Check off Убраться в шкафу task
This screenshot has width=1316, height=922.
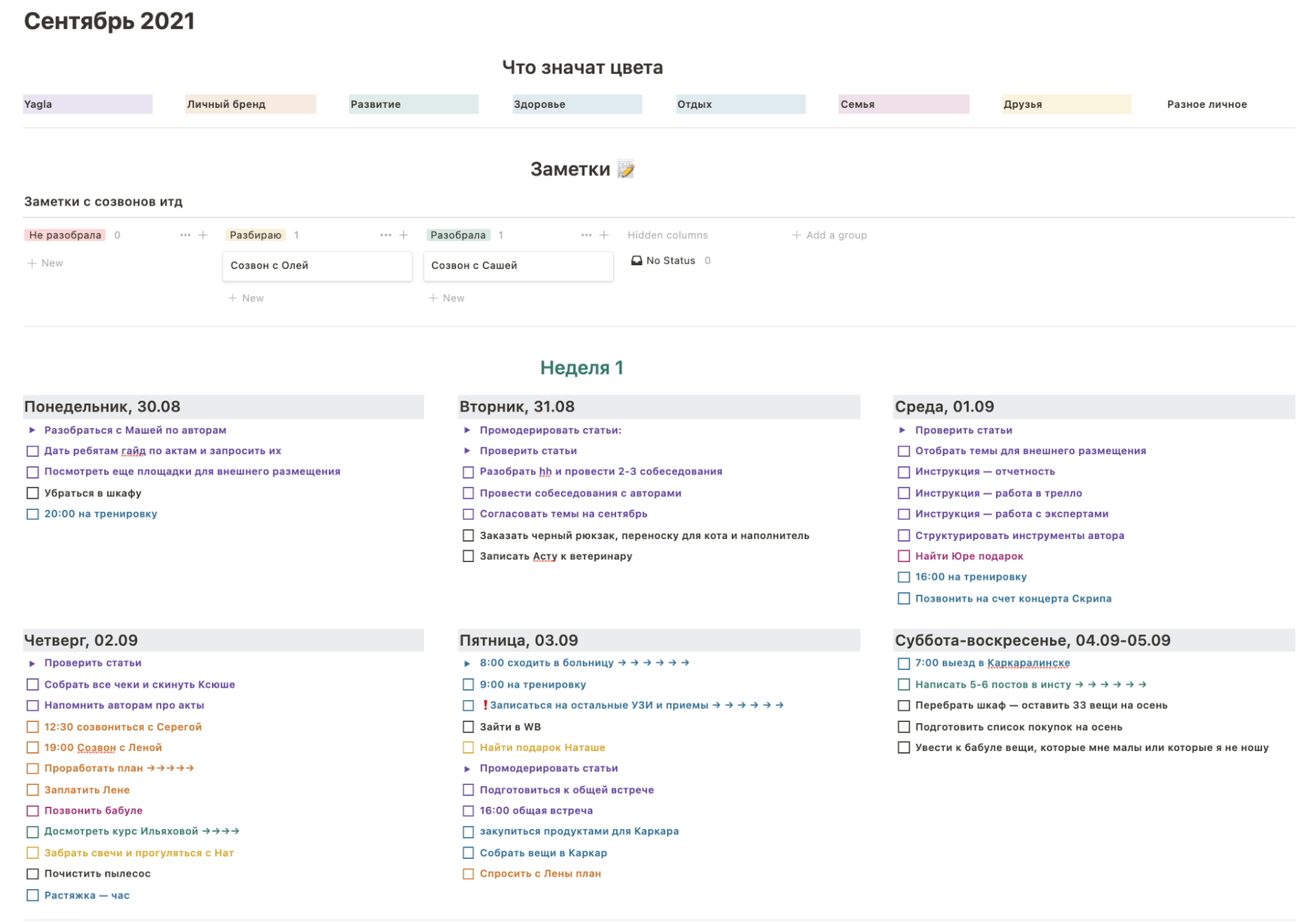[x=32, y=493]
